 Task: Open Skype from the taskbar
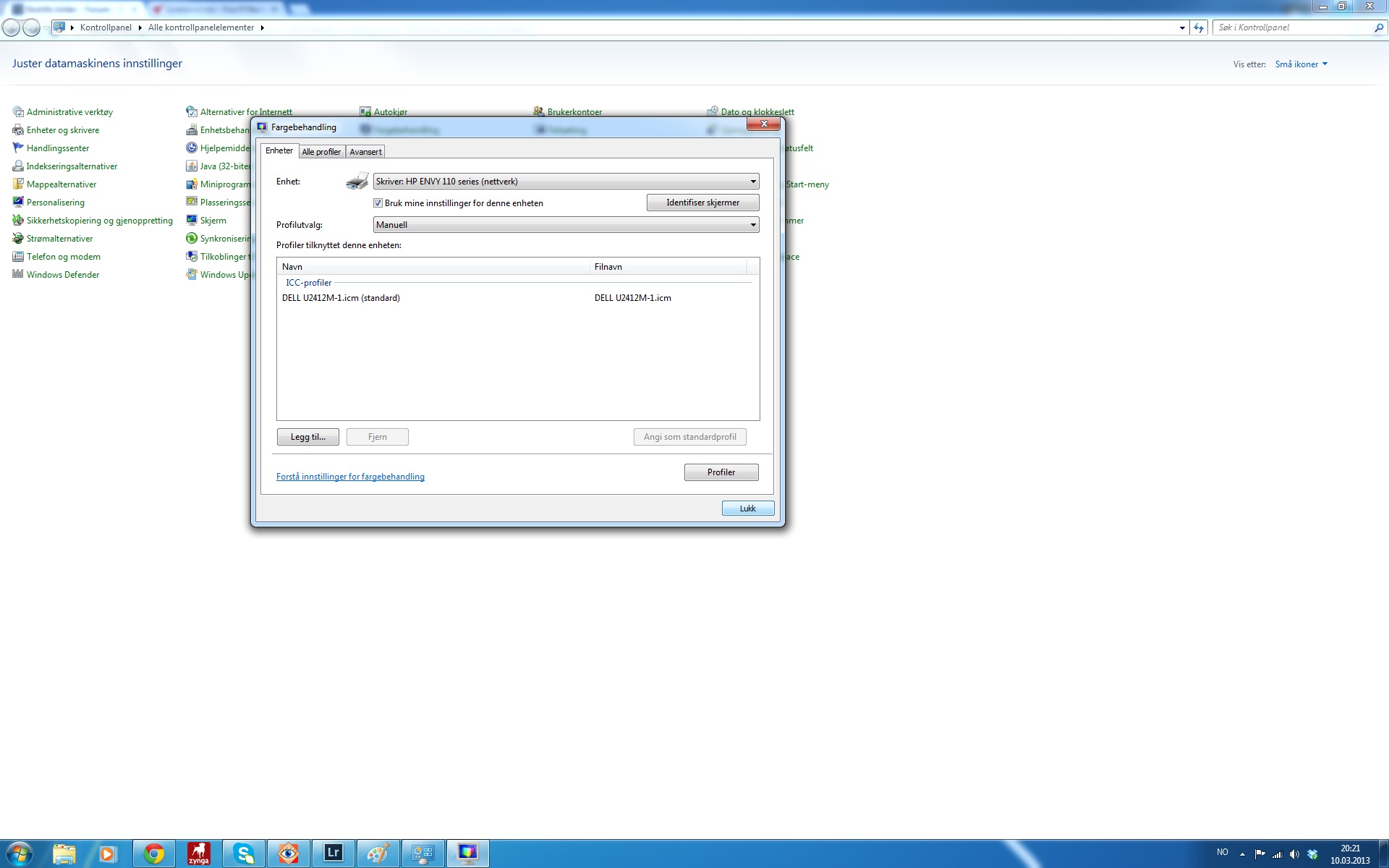pyautogui.click(x=244, y=854)
